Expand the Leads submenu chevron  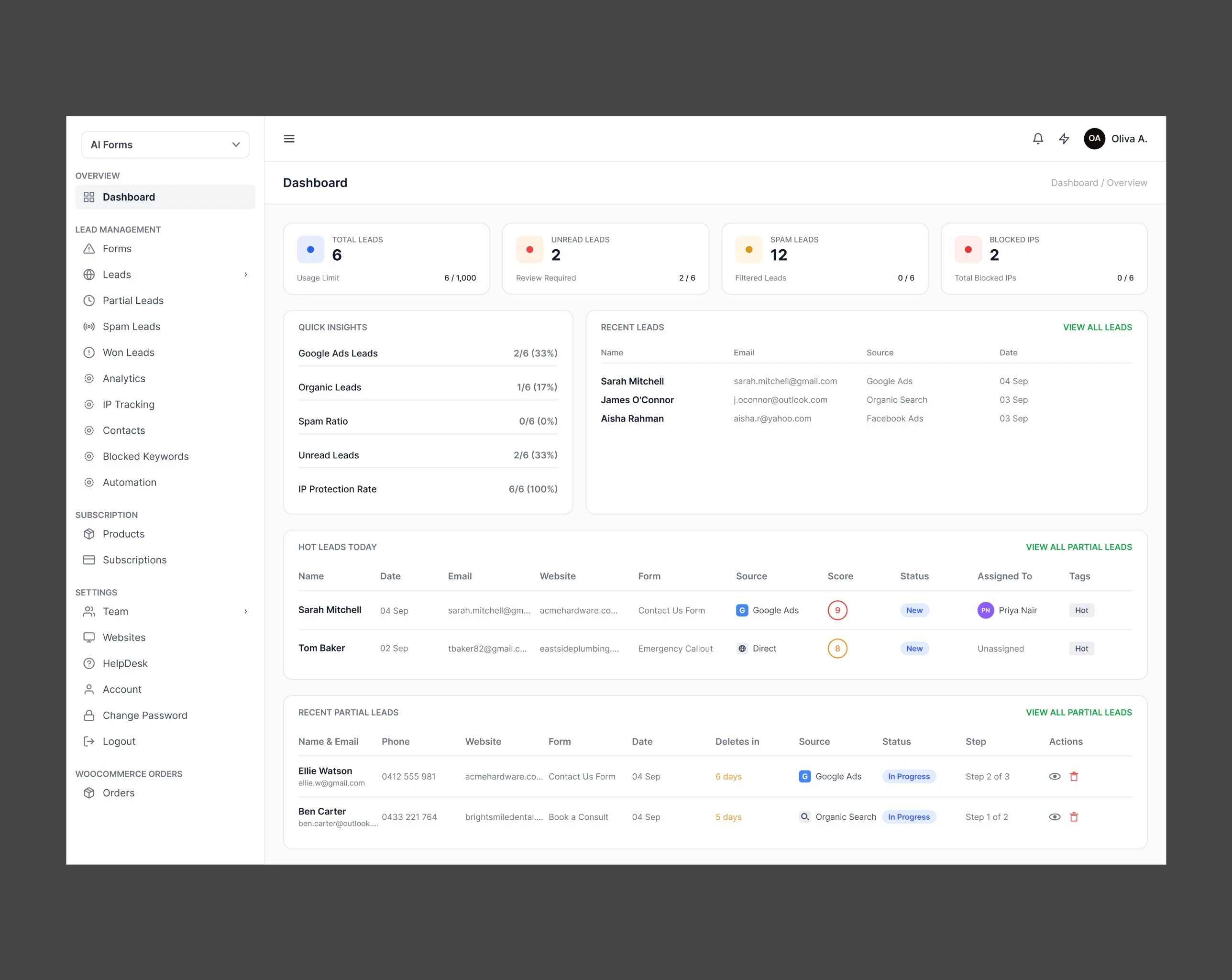tap(246, 274)
